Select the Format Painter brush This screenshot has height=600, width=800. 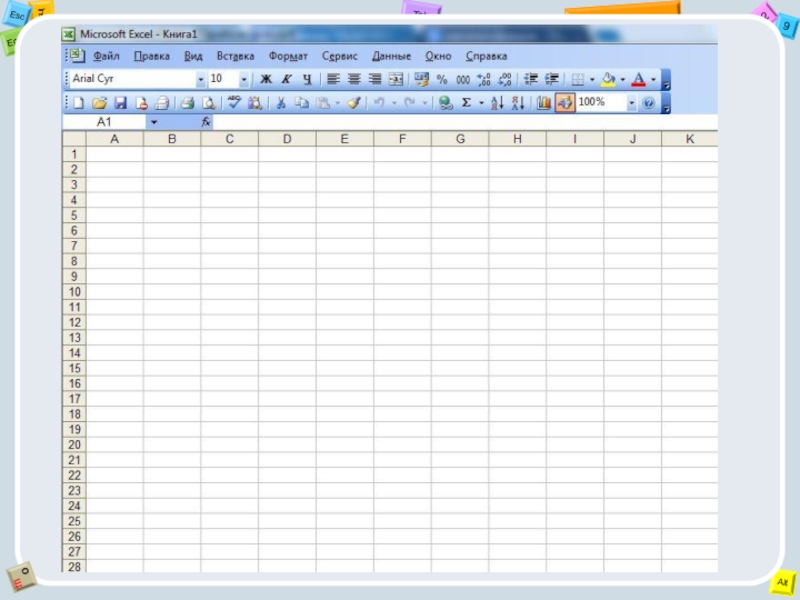click(x=353, y=103)
